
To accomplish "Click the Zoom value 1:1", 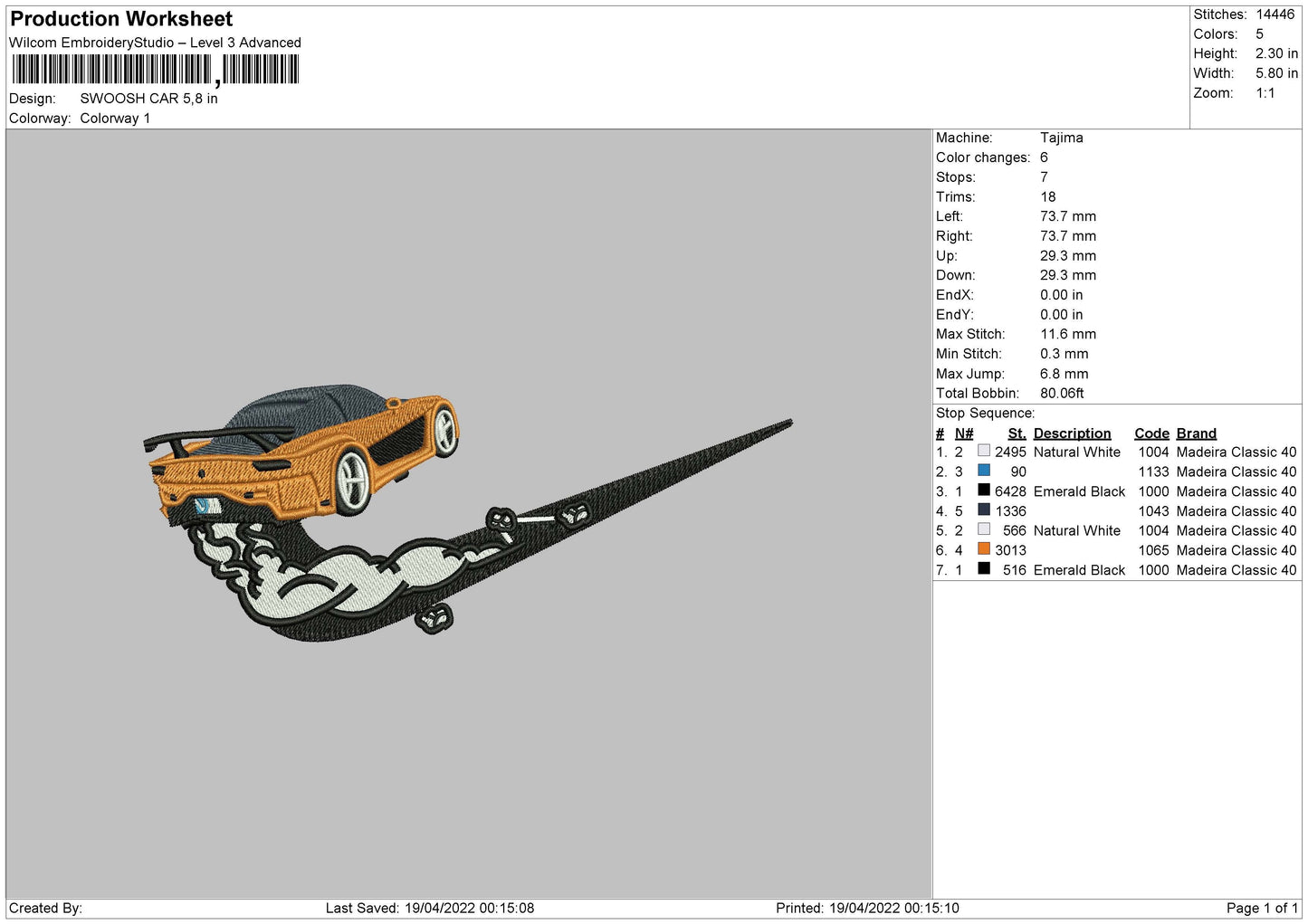I will (1265, 93).
